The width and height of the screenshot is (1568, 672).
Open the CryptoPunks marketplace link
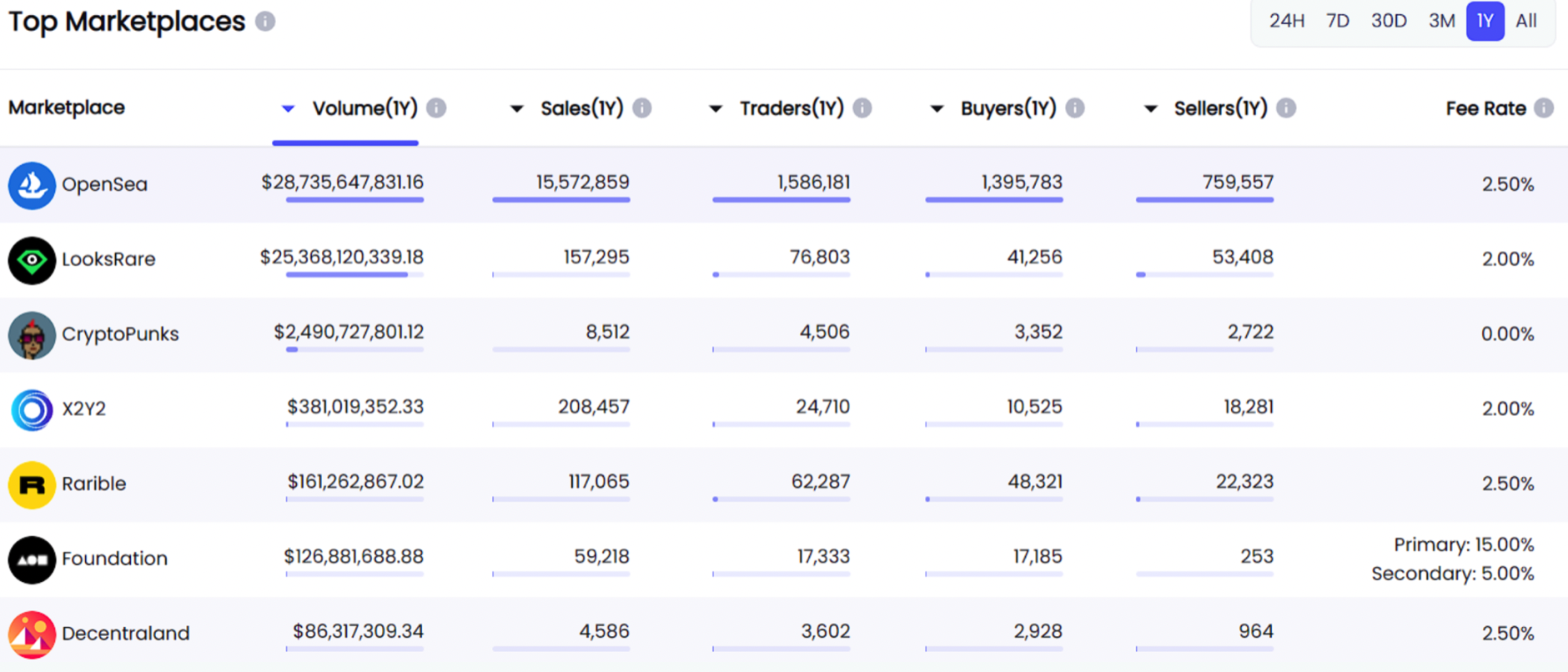point(120,334)
